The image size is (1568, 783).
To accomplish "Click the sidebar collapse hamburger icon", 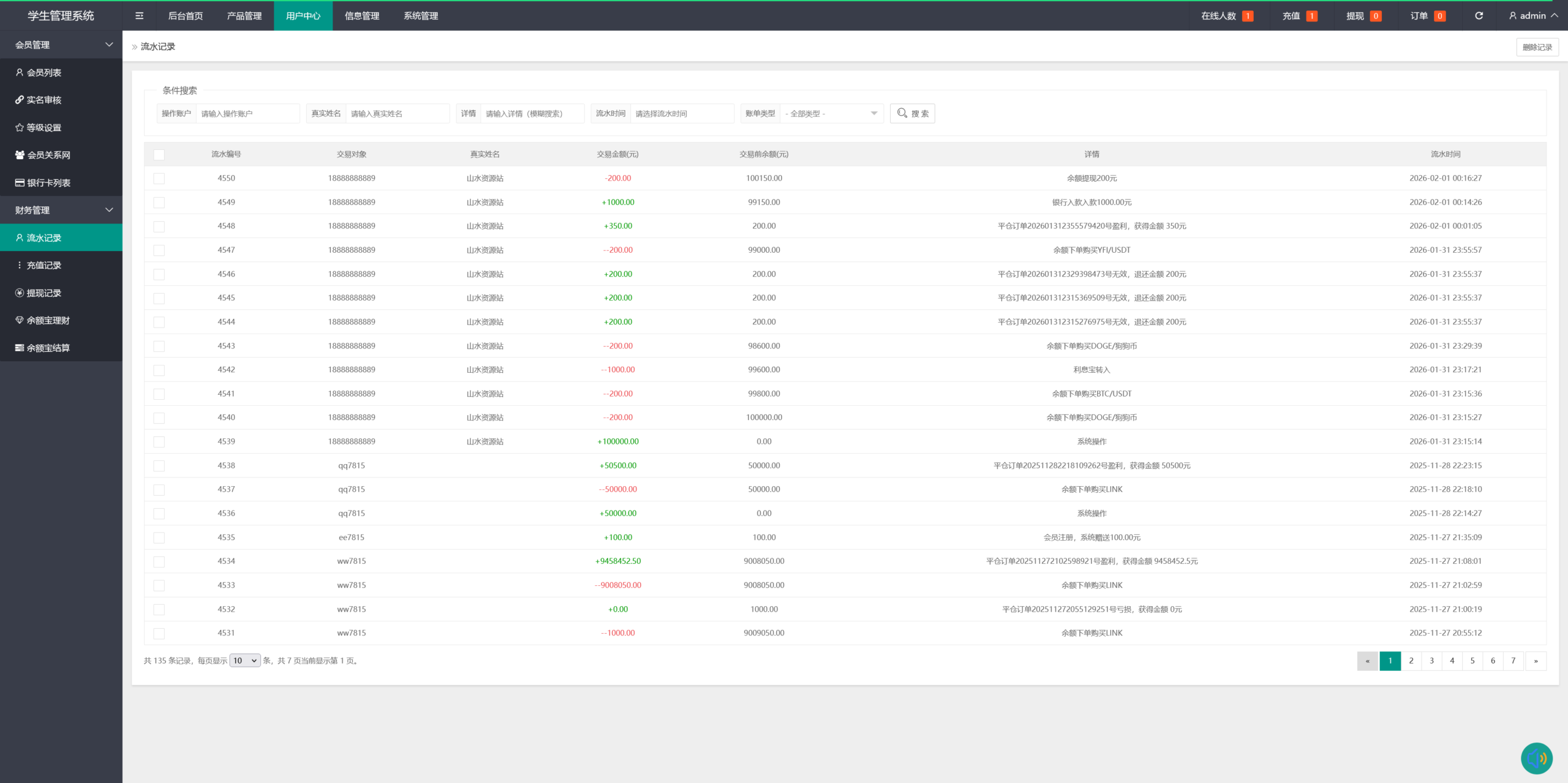I will 139,16.
